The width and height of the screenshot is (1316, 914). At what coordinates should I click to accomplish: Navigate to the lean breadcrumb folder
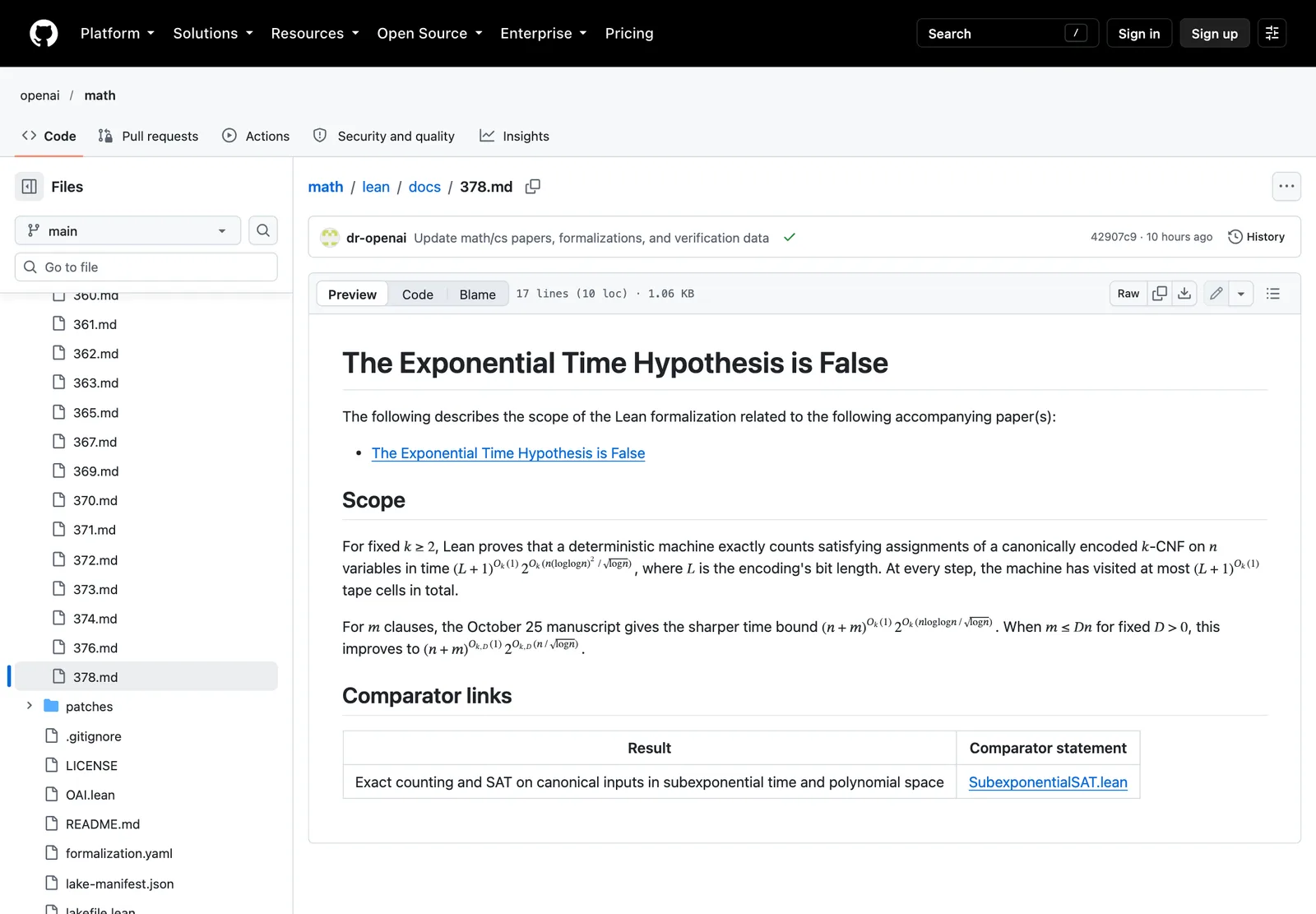coord(376,187)
